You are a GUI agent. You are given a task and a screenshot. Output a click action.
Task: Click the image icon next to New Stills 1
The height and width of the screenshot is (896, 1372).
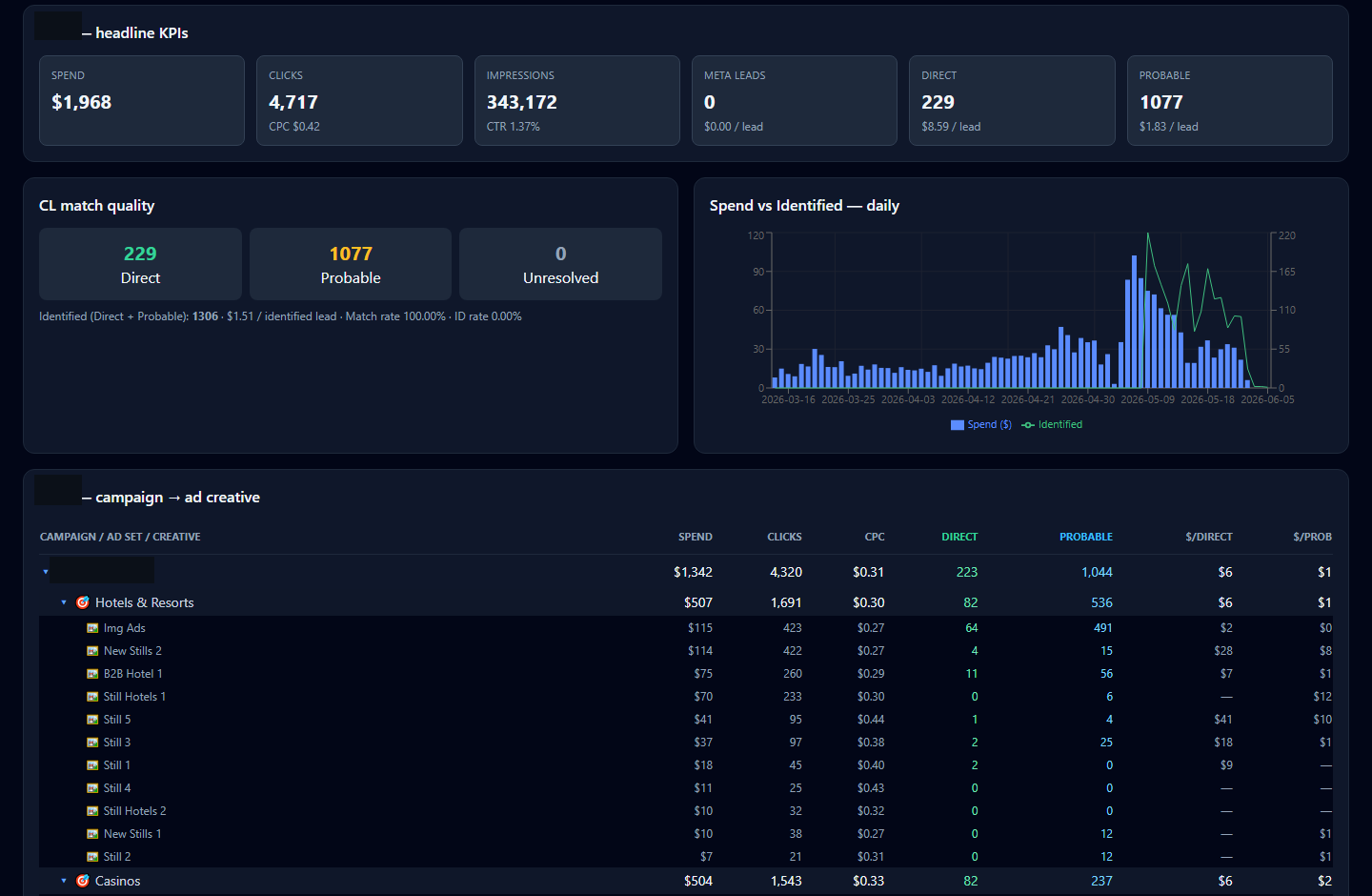click(92, 834)
